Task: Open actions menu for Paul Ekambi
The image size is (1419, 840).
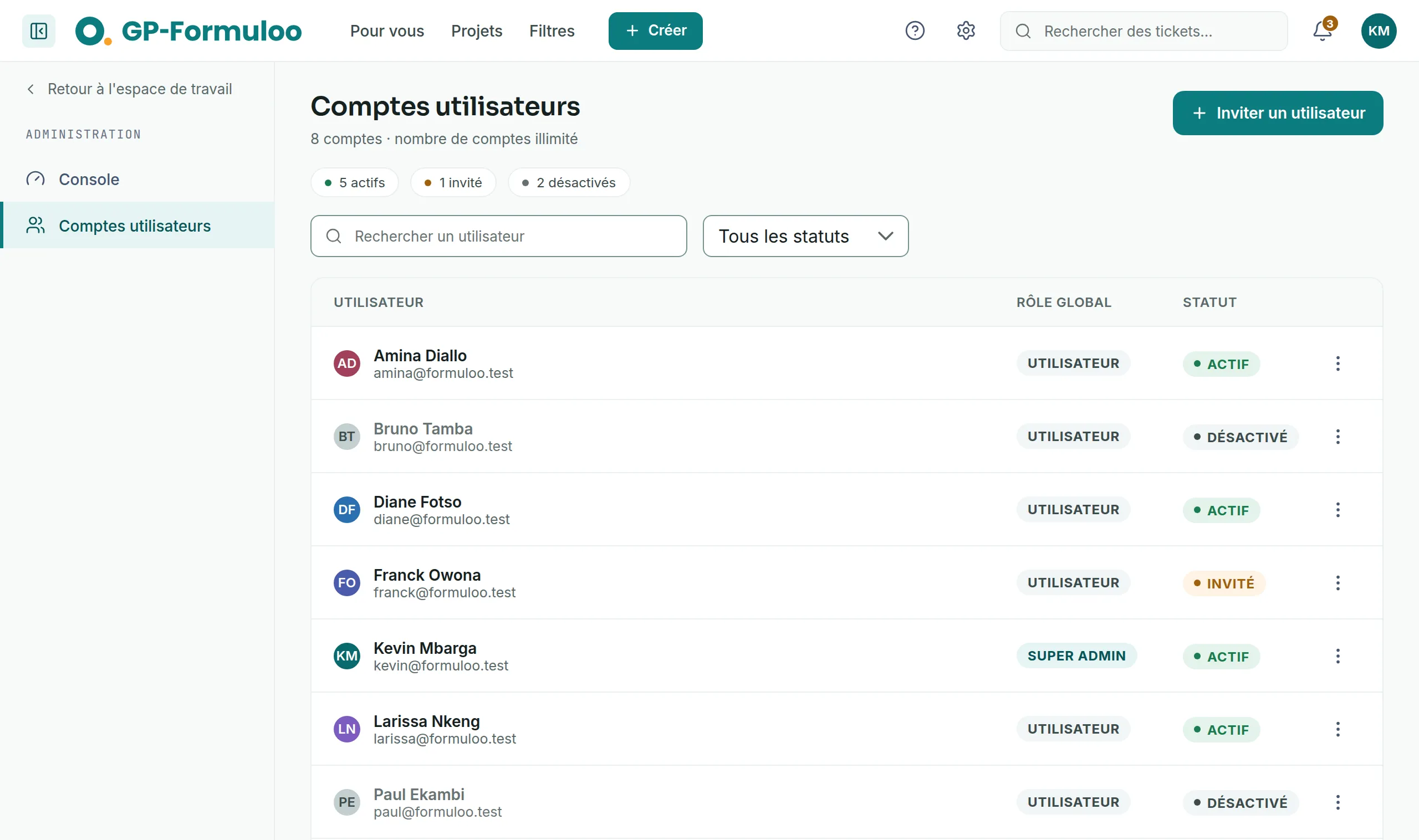Action: click(x=1338, y=802)
